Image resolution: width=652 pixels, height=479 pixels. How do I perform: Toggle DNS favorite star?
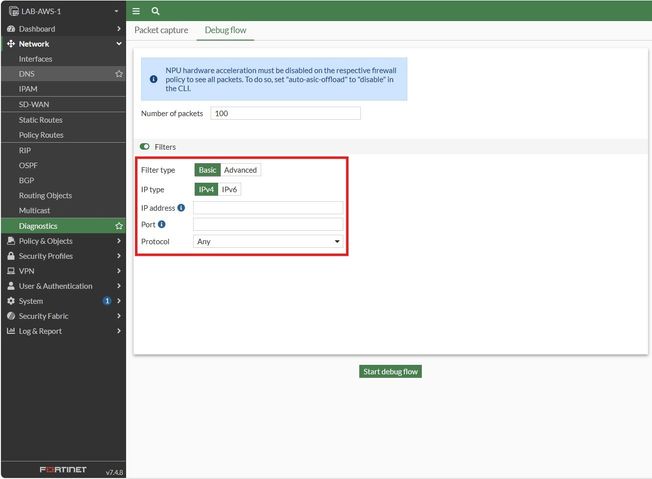coord(119,74)
